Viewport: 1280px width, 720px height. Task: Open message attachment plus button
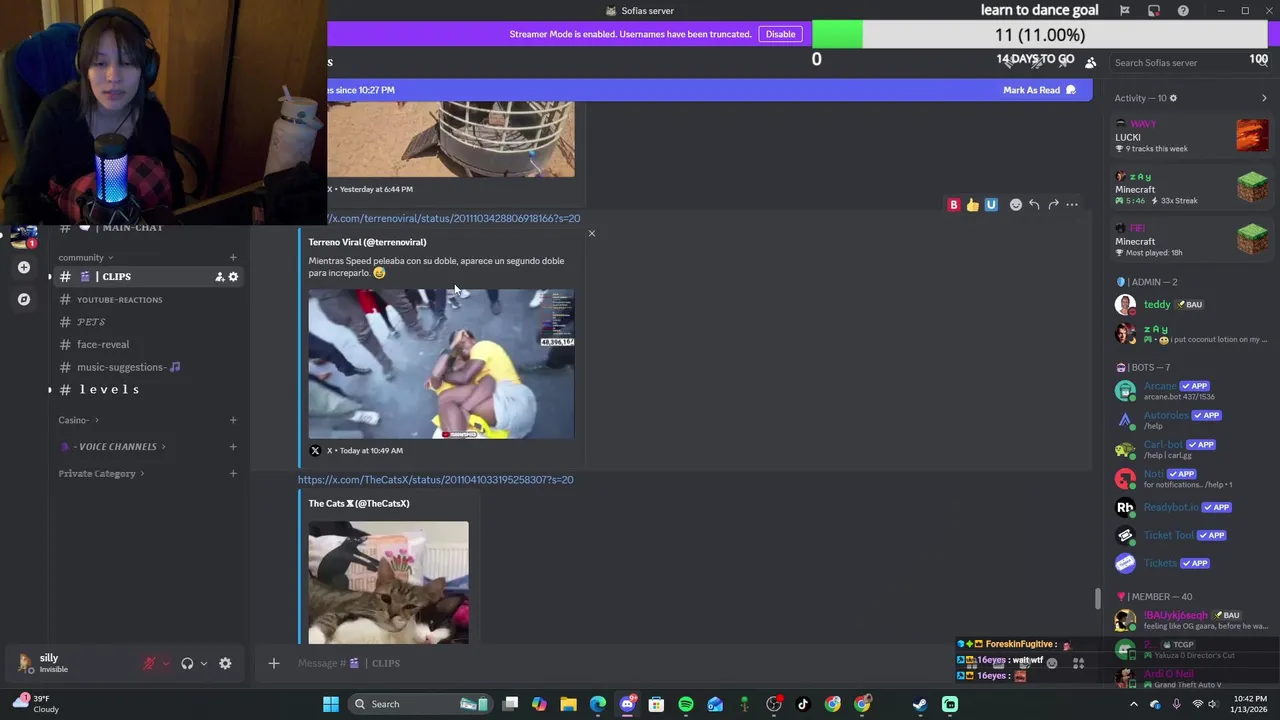(273, 663)
